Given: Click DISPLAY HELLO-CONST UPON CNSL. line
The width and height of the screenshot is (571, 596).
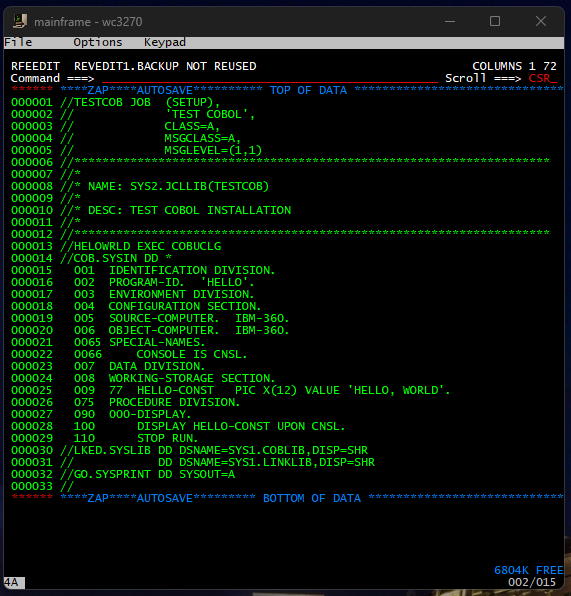Looking at the screenshot, I should coord(241,426).
